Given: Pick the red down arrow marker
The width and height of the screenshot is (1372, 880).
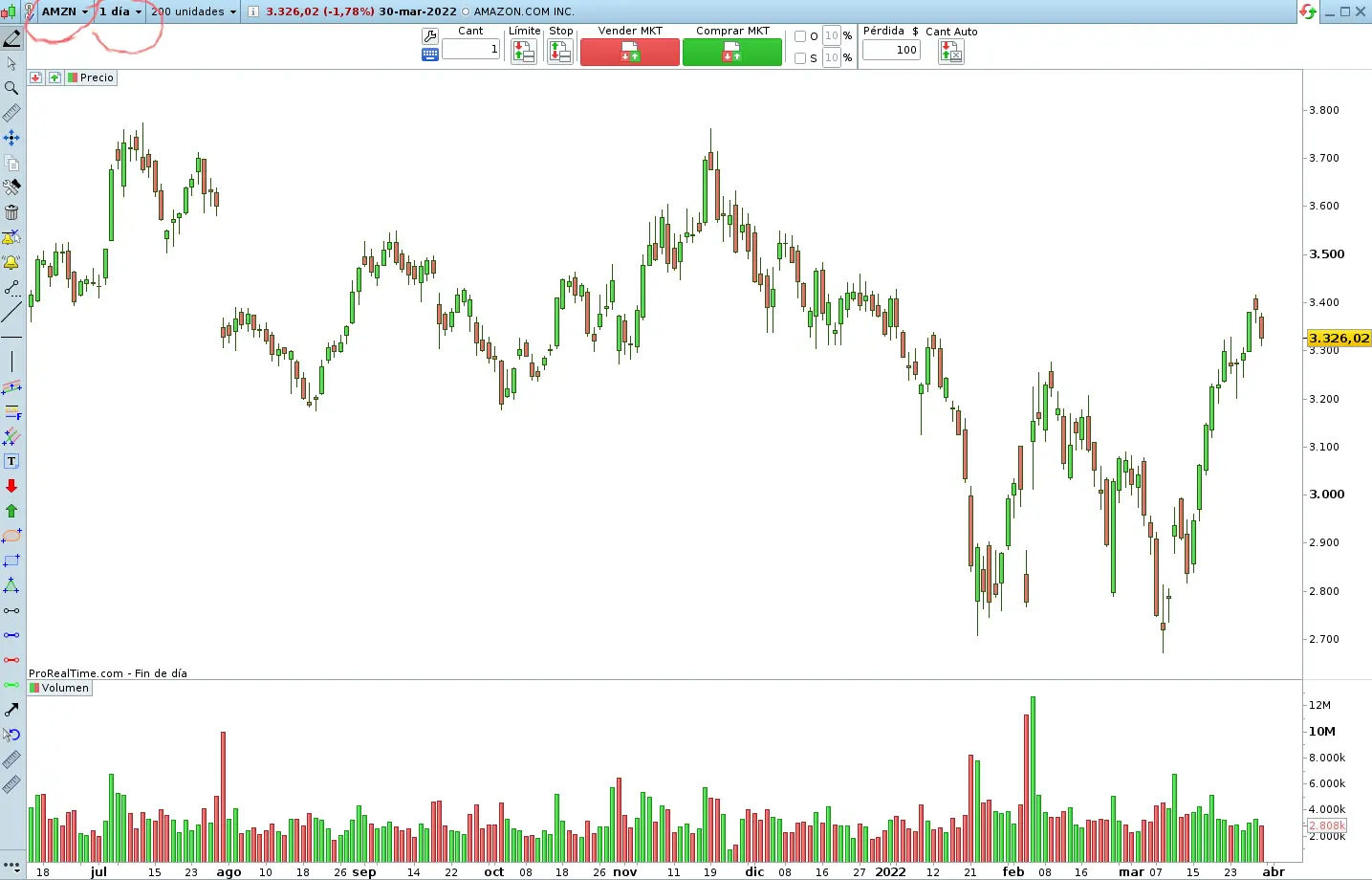Looking at the screenshot, I should coord(11,486).
